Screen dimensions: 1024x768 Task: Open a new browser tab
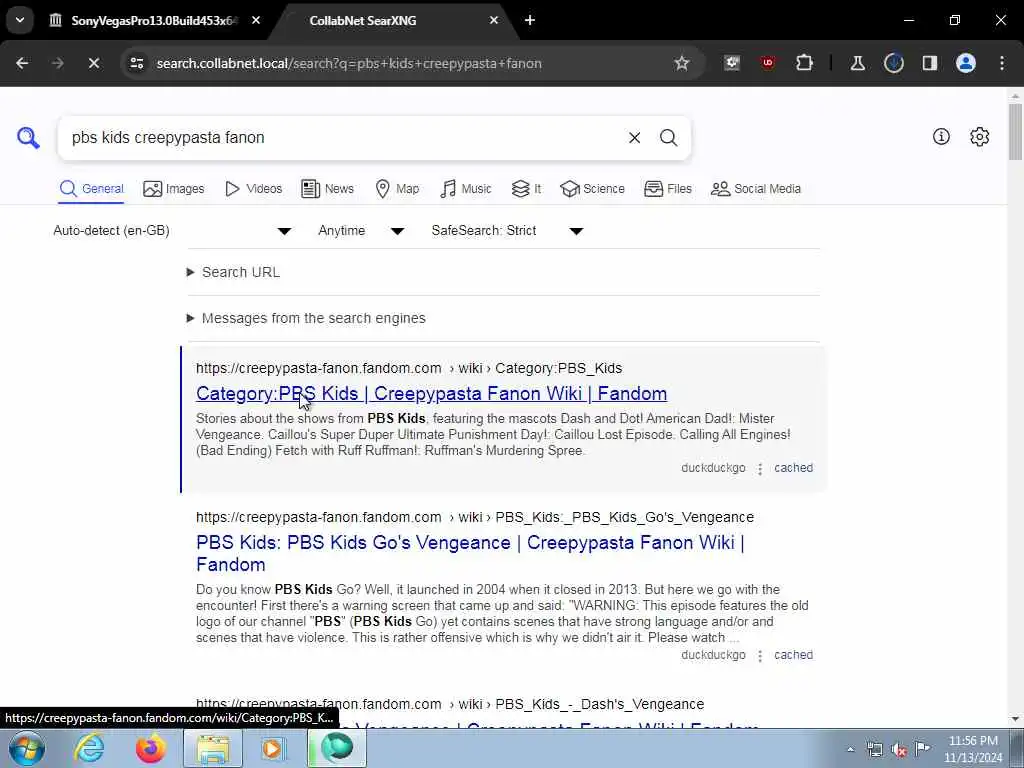[x=530, y=20]
